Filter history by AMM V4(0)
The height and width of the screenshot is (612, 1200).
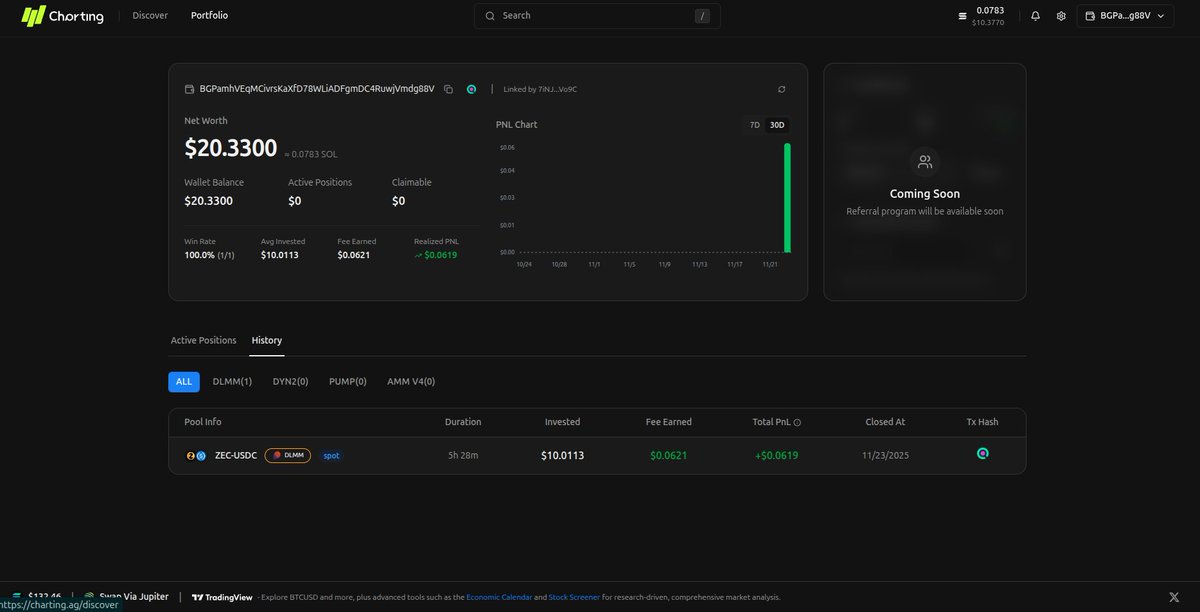tap(411, 382)
